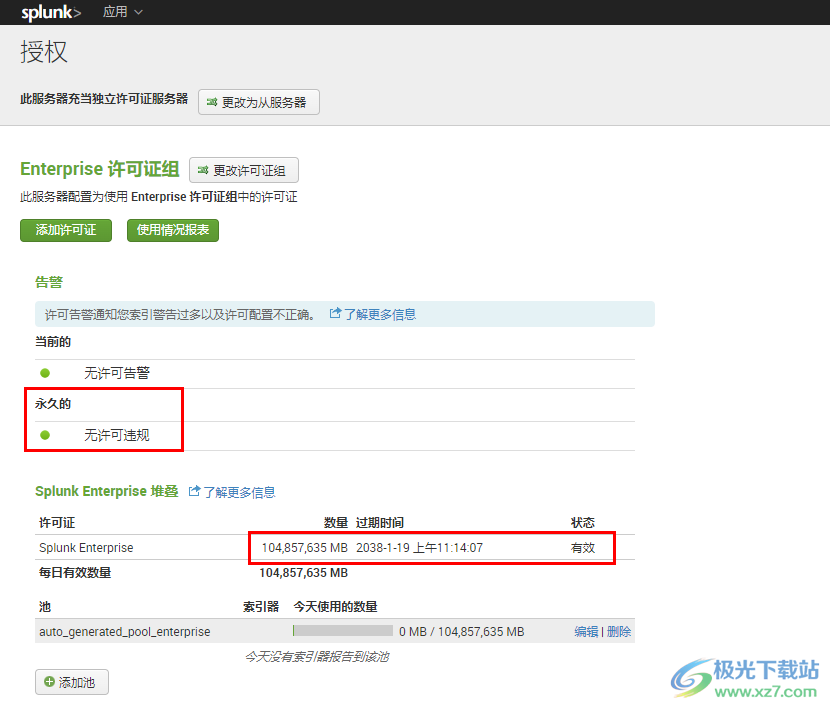
Task: Click the 更改为从服务器 button
Action: (x=259, y=102)
